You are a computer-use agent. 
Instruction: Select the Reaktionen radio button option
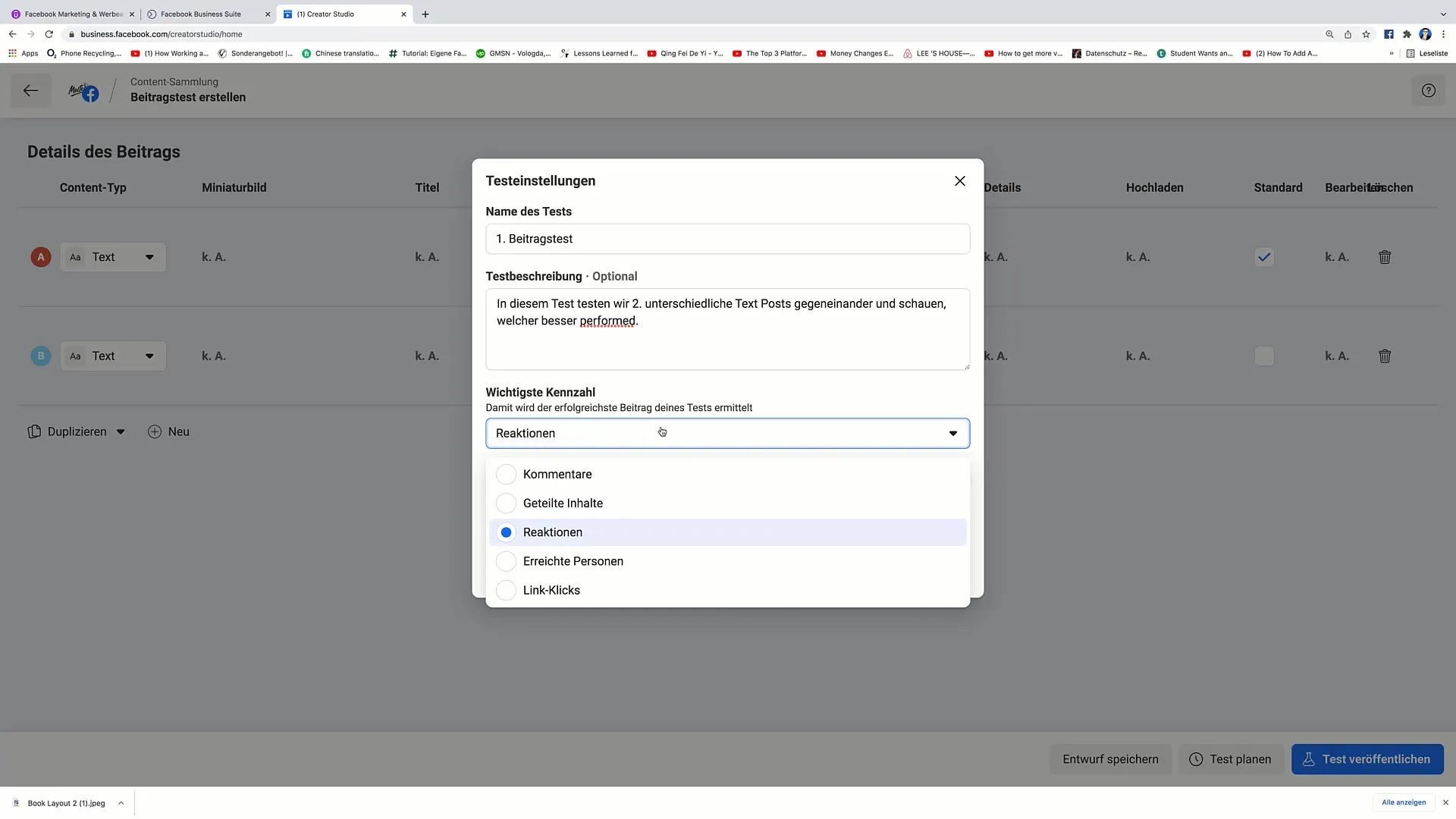tap(506, 532)
